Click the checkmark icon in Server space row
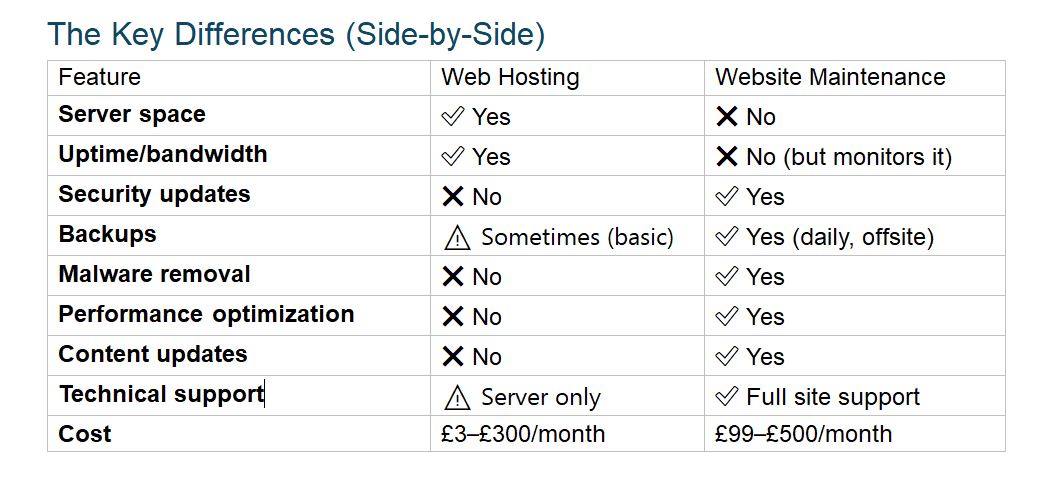Screen dimensions: 1045x497 453,117
